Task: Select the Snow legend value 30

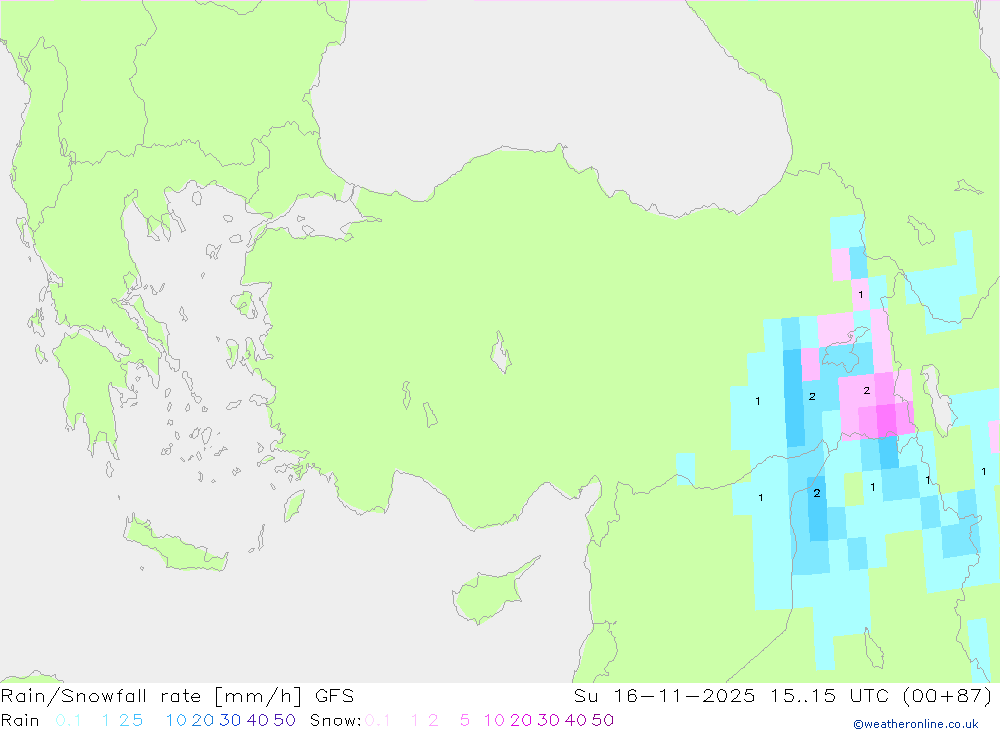Action: pyautogui.click(x=548, y=720)
